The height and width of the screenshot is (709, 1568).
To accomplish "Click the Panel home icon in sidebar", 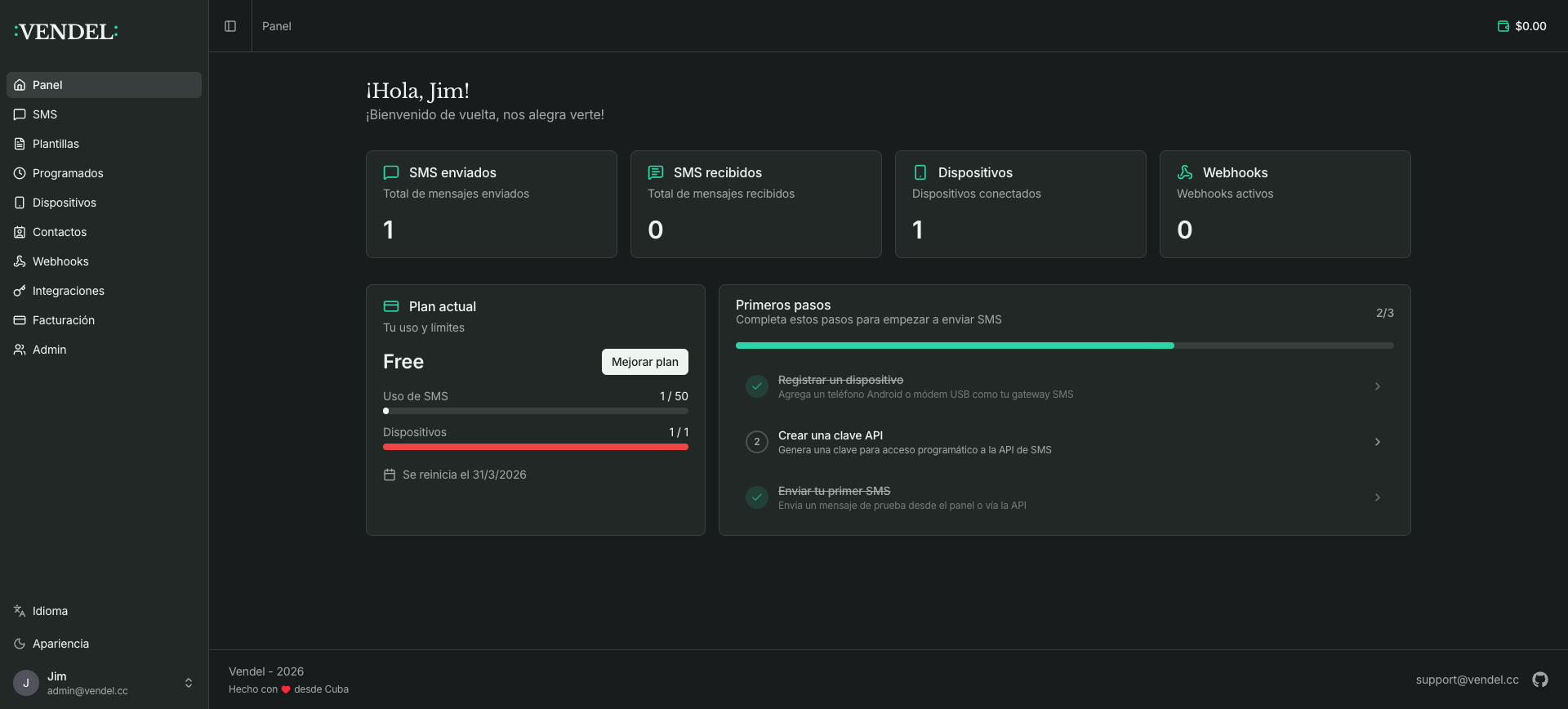I will coord(20,85).
